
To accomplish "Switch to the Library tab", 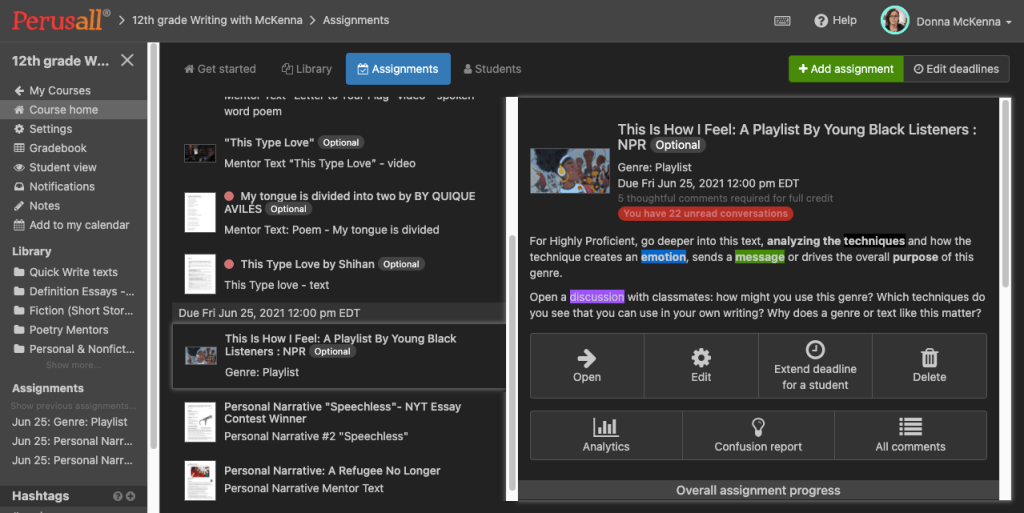I will [306, 69].
